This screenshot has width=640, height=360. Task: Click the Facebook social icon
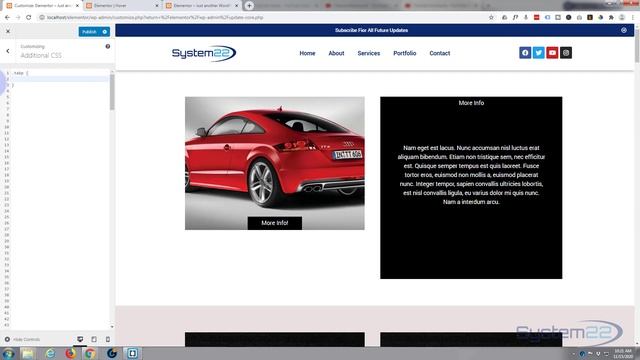point(525,53)
